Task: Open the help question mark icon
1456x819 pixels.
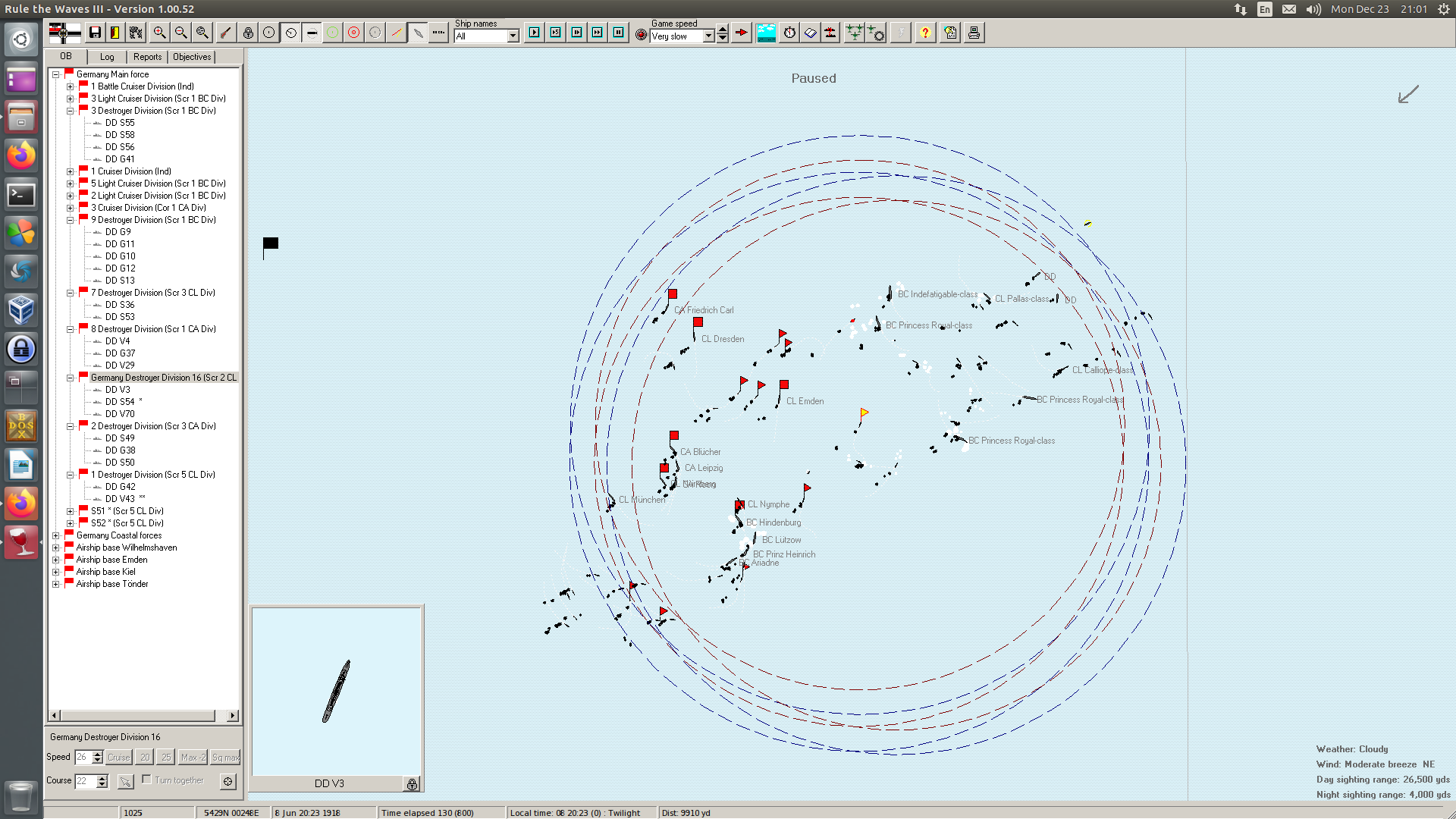Action: tap(924, 33)
